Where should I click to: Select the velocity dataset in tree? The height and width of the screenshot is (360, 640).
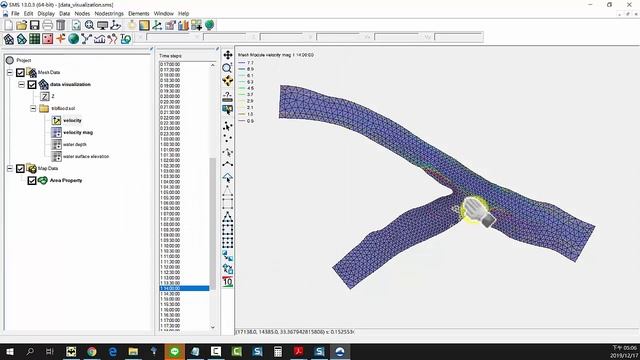tap(72, 120)
